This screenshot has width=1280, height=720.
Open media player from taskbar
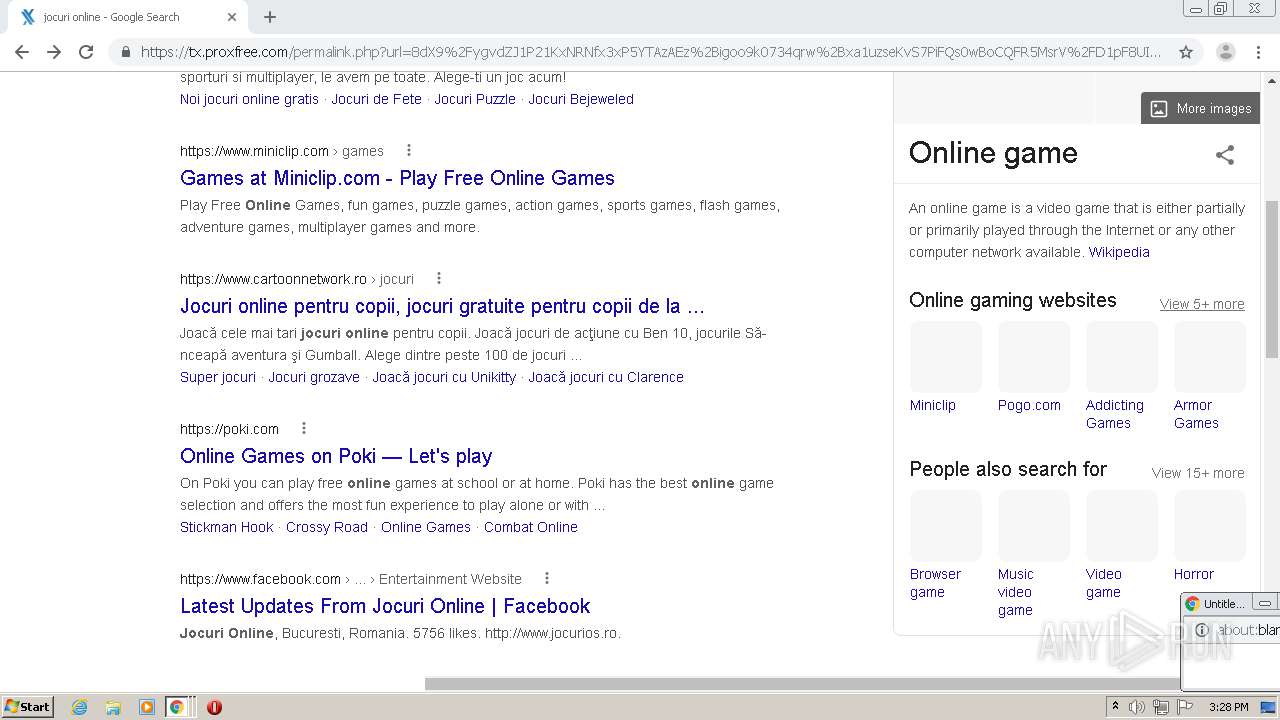147,707
